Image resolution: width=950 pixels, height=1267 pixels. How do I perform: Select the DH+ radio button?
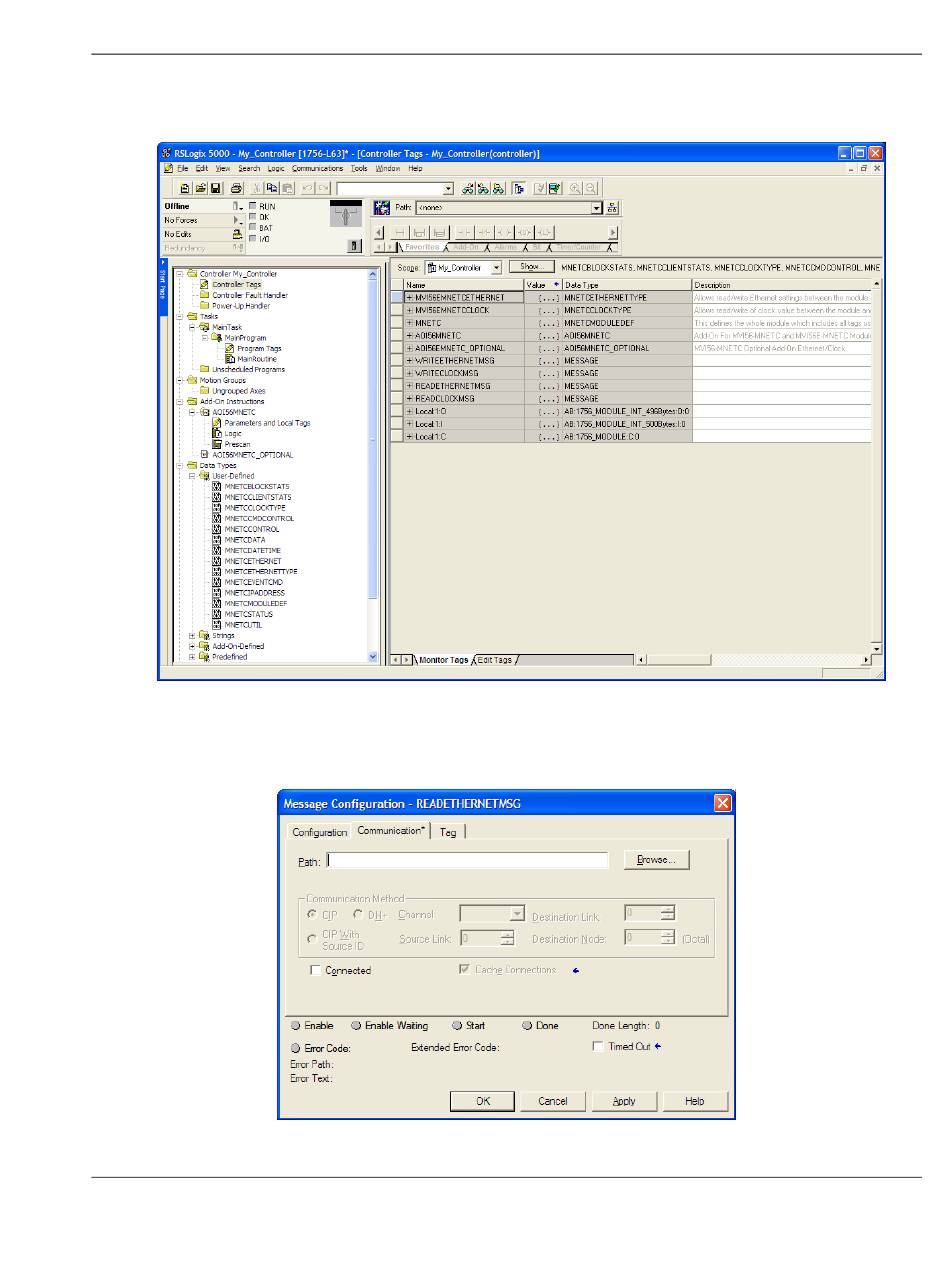[359, 914]
